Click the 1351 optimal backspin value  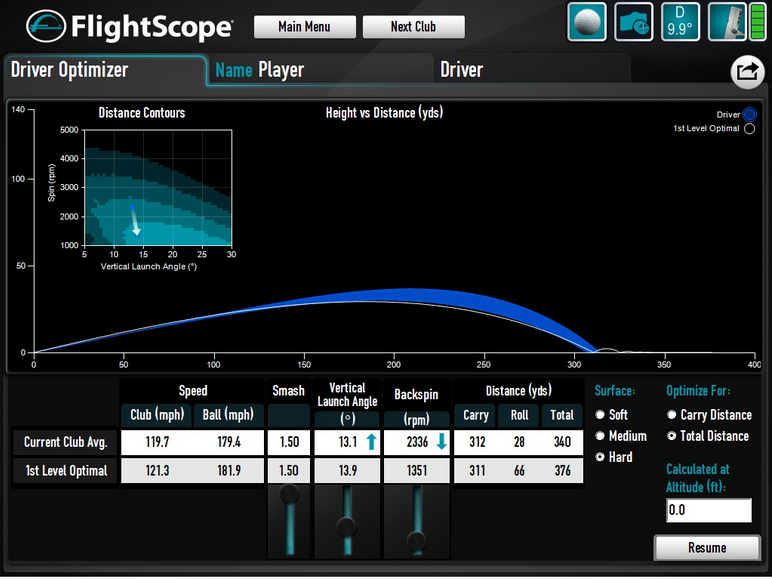click(x=417, y=471)
